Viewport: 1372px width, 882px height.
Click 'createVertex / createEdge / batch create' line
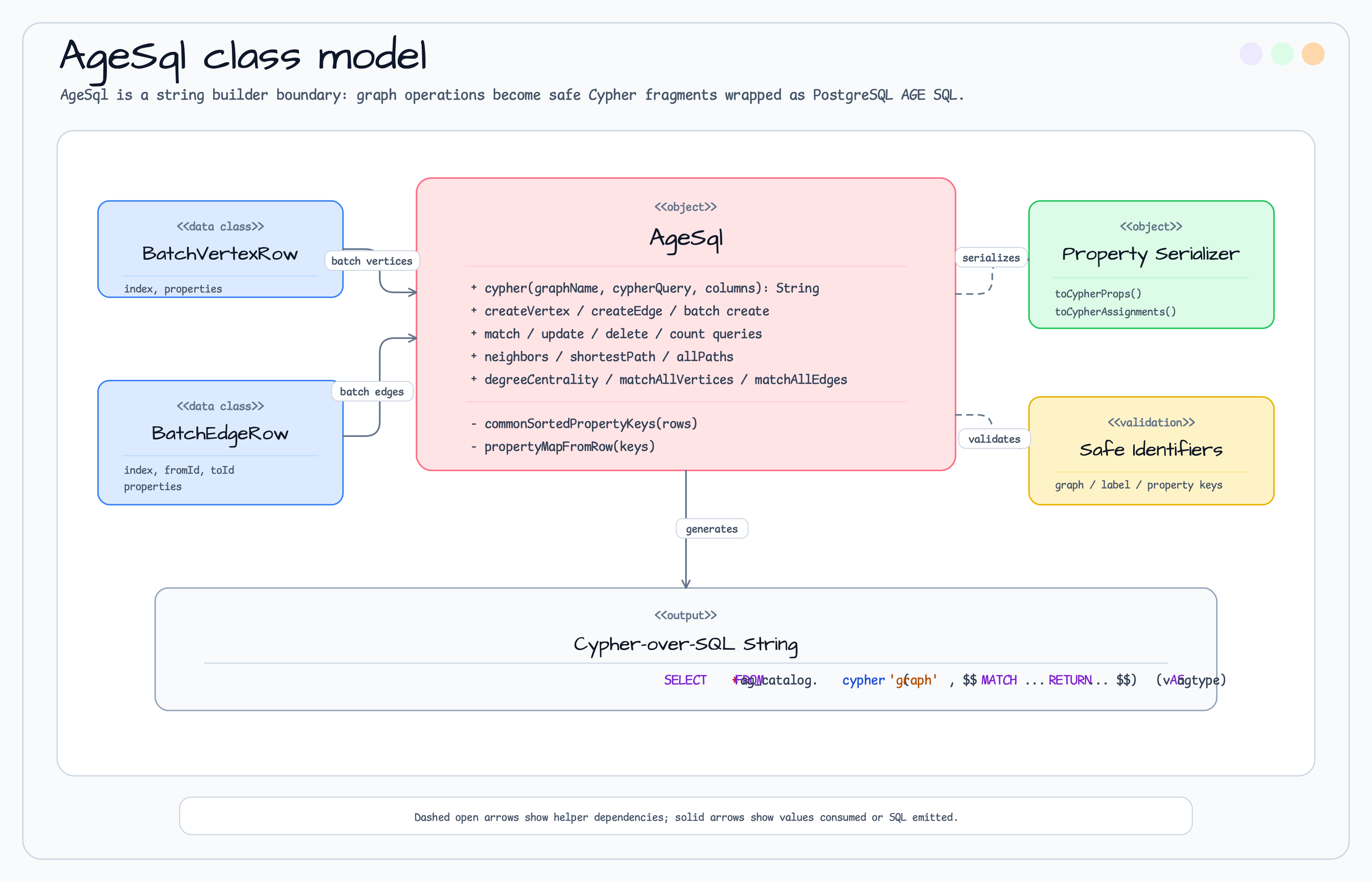tap(619, 311)
